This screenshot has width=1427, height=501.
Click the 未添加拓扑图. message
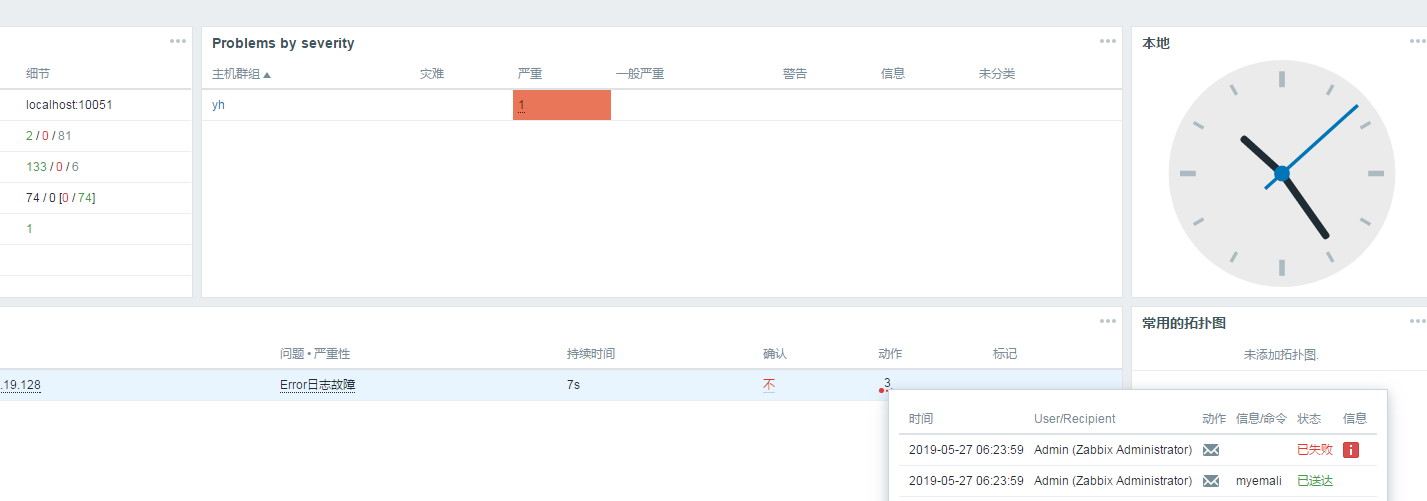point(1281,355)
